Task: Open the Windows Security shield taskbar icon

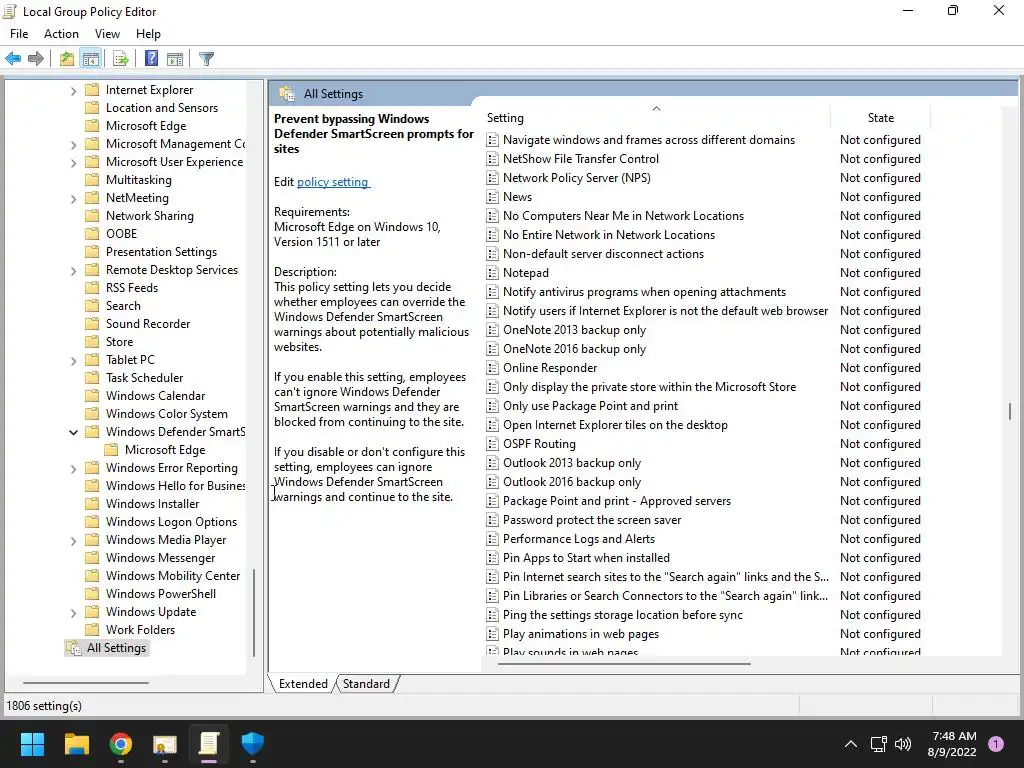Action: [x=253, y=744]
